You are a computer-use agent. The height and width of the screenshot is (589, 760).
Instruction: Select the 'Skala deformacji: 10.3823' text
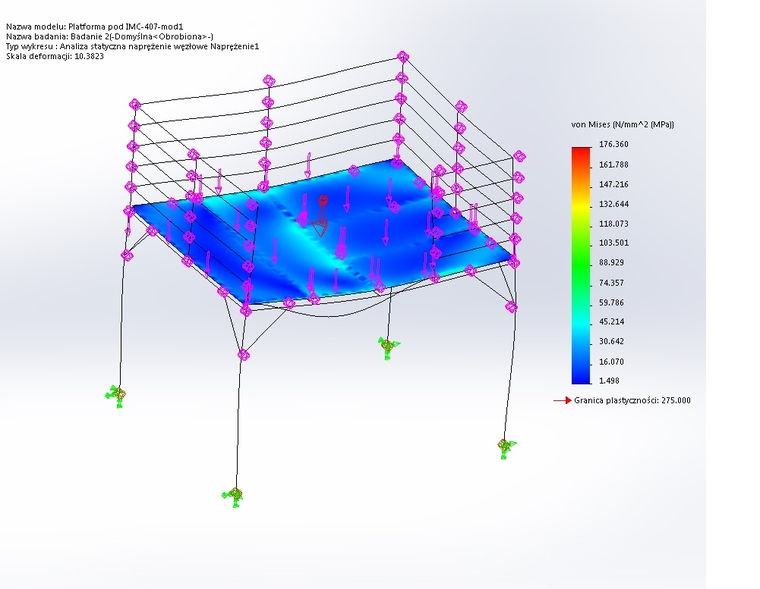coord(55,56)
